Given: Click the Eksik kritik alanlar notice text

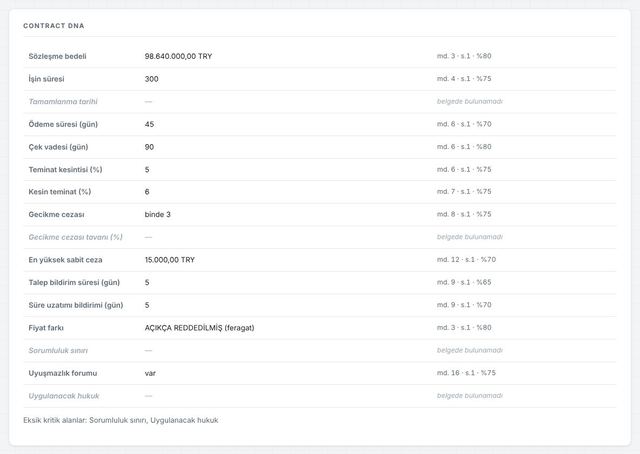Looking at the screenshot, I should tap(121, 420).
